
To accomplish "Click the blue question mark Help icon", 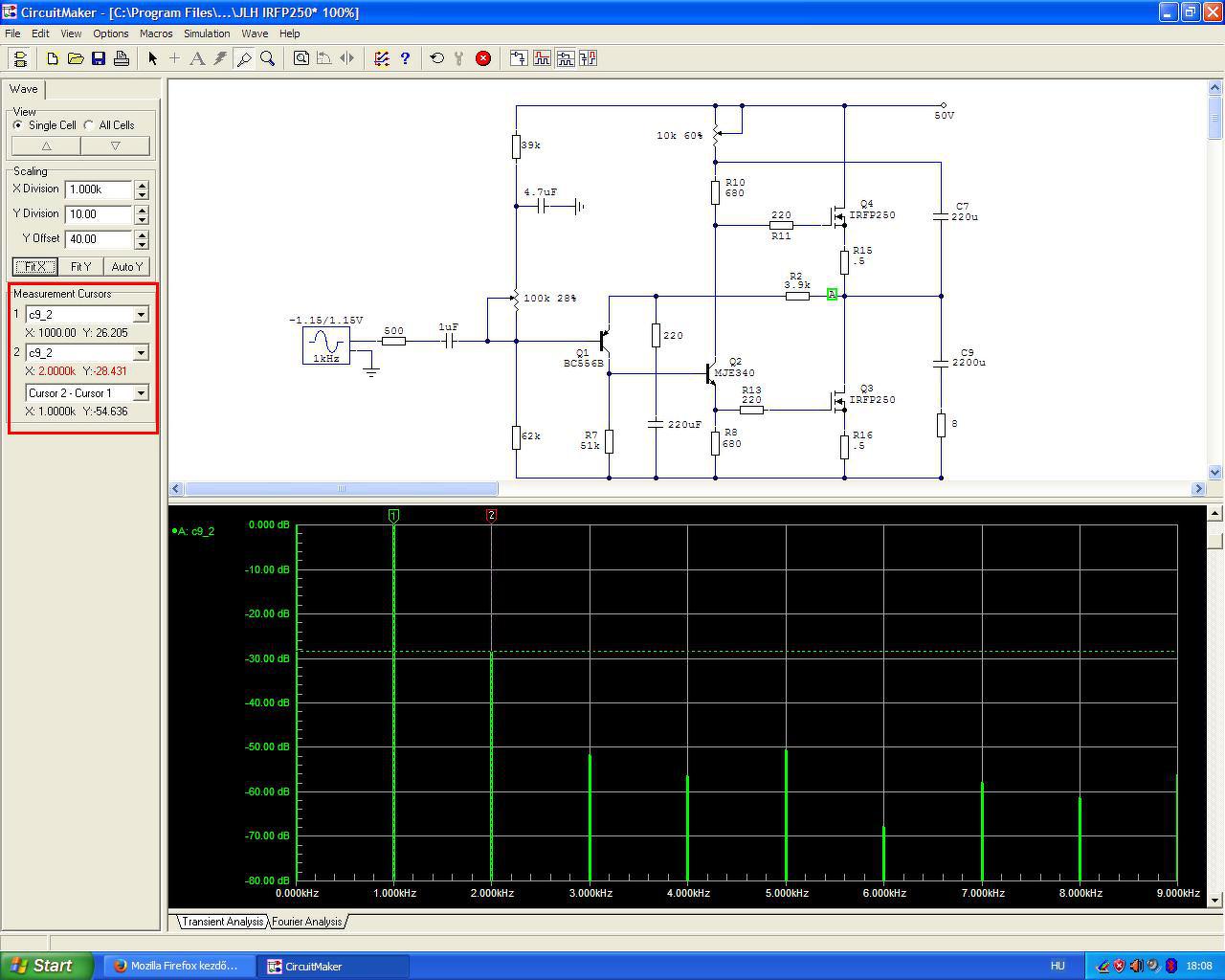I will [405, 58].
